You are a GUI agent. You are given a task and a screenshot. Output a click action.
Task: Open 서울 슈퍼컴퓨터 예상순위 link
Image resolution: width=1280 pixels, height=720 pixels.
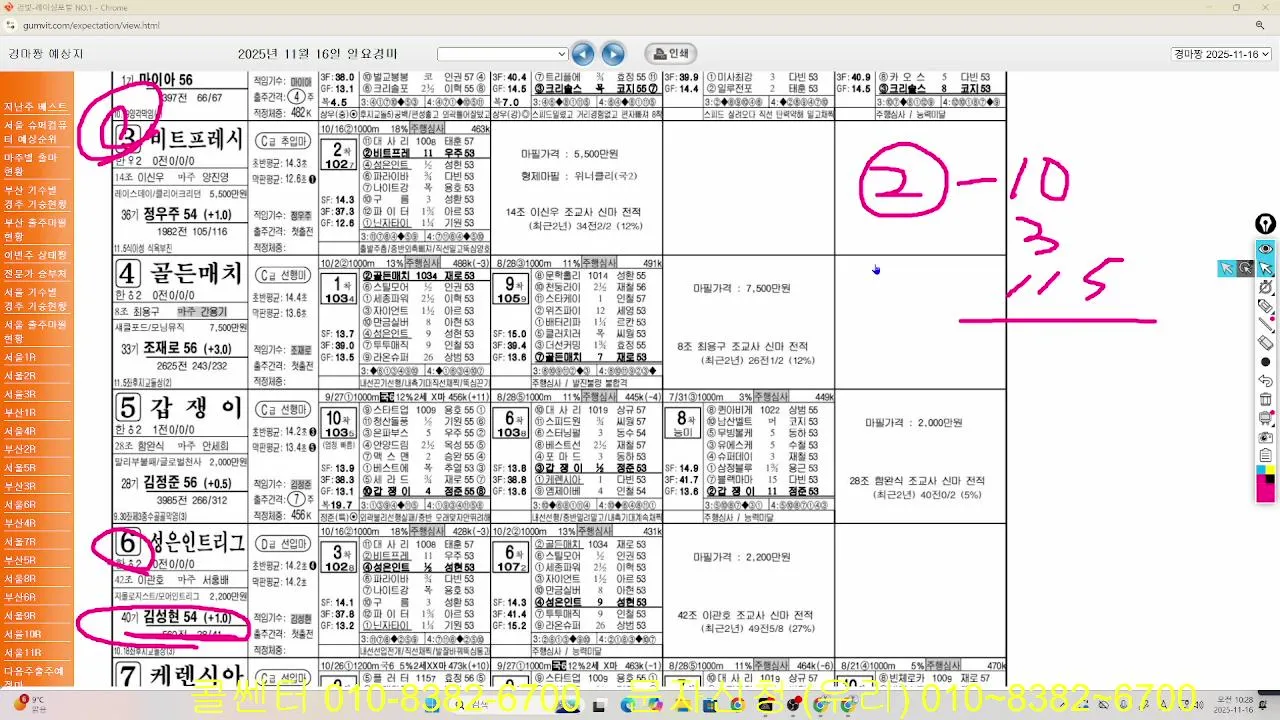pyautogui.click(x=36, y=132)
